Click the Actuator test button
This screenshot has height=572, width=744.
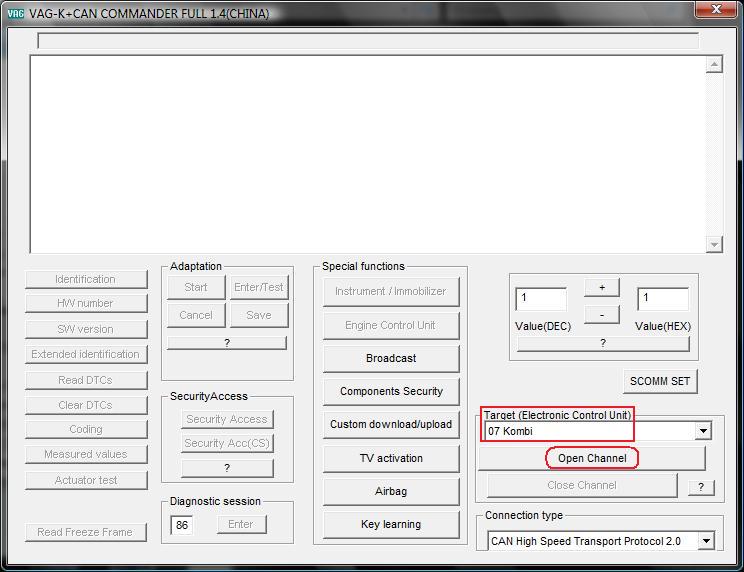86,480
